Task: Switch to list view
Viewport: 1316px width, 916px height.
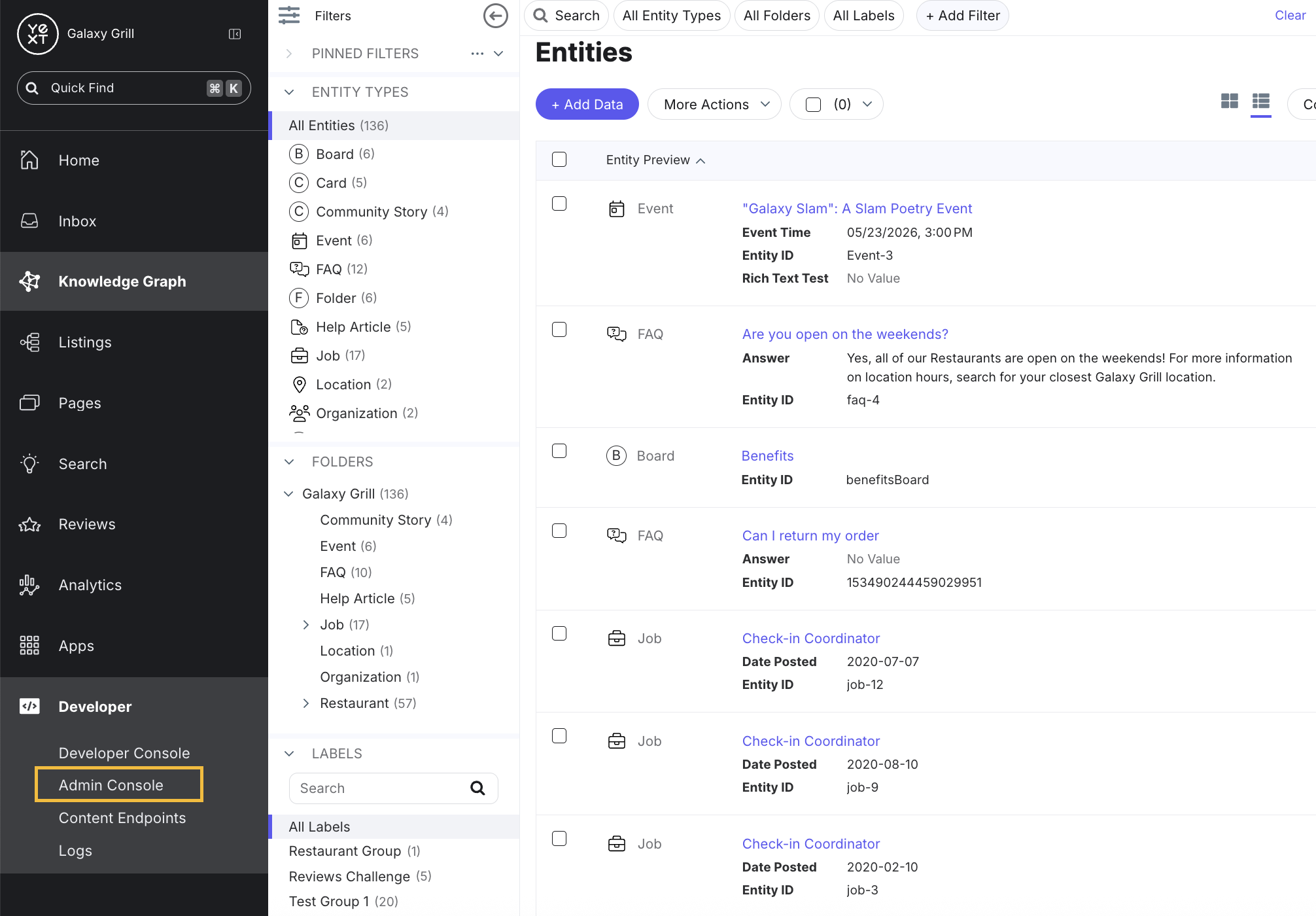Action: 1261,101
